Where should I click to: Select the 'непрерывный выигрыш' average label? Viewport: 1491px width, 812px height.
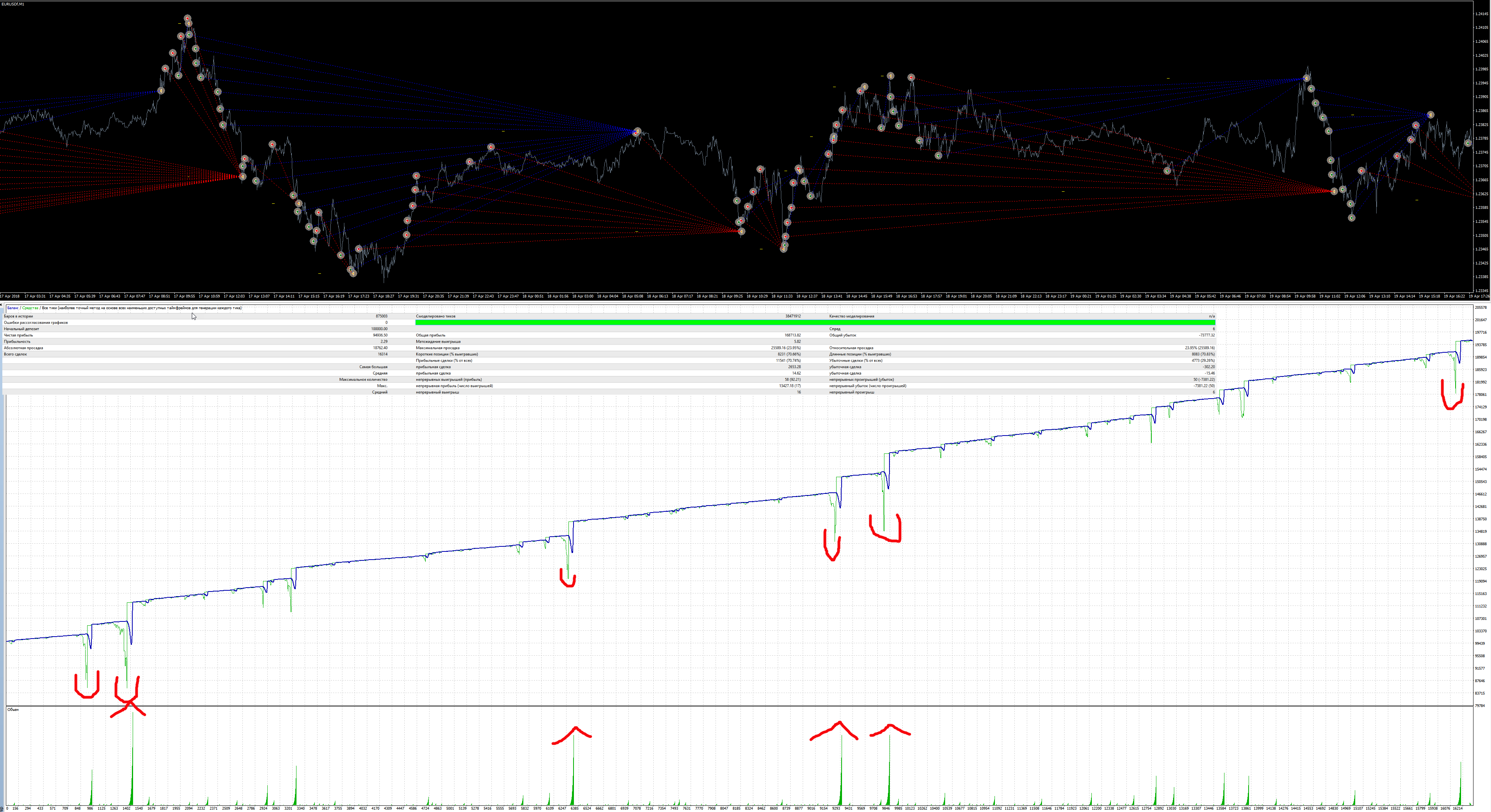(x=438, y=393)
